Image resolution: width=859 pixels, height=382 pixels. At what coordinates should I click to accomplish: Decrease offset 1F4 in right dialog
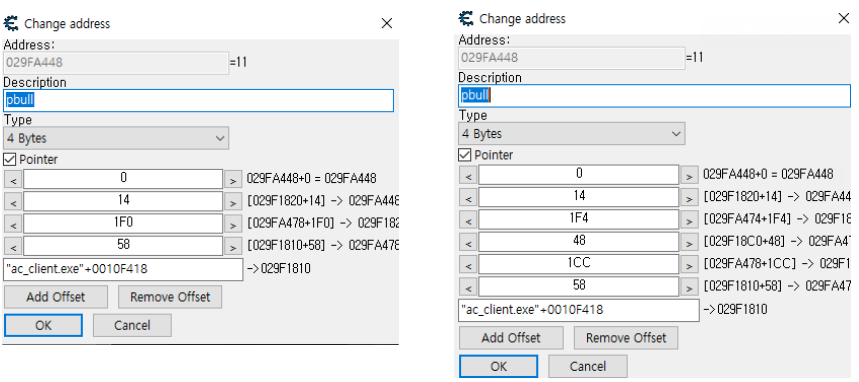468,219
